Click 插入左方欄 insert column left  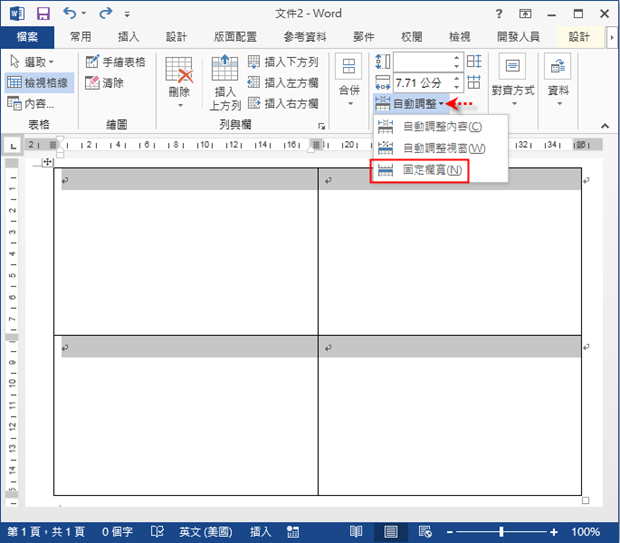click(283, 83)
